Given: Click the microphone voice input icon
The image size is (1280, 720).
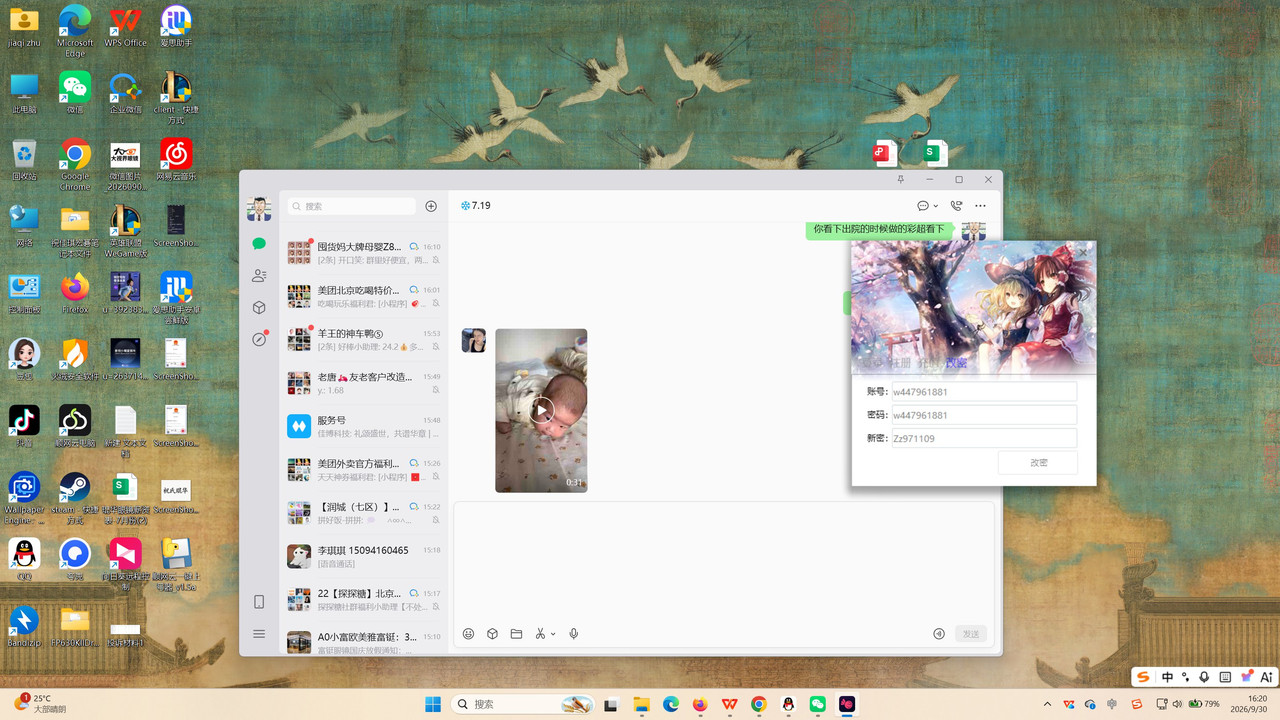Looking at the screenshot, I should pos(574,634).
